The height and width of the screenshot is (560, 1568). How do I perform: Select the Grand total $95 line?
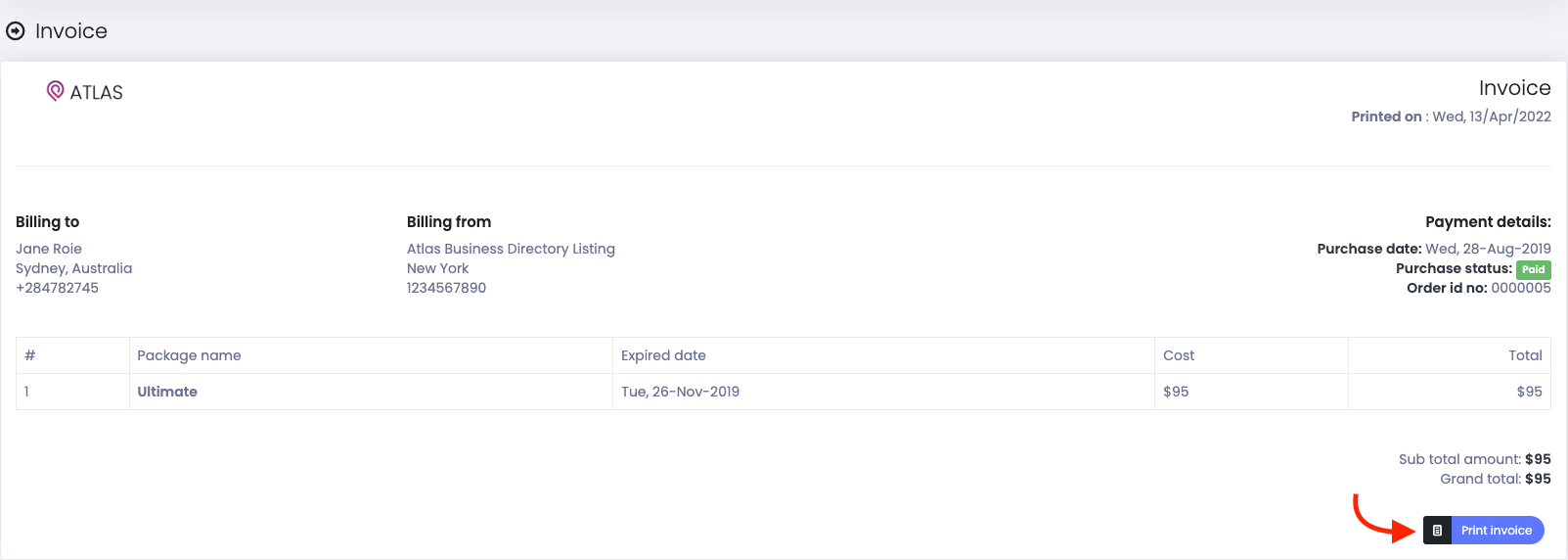pos(1496,479)
